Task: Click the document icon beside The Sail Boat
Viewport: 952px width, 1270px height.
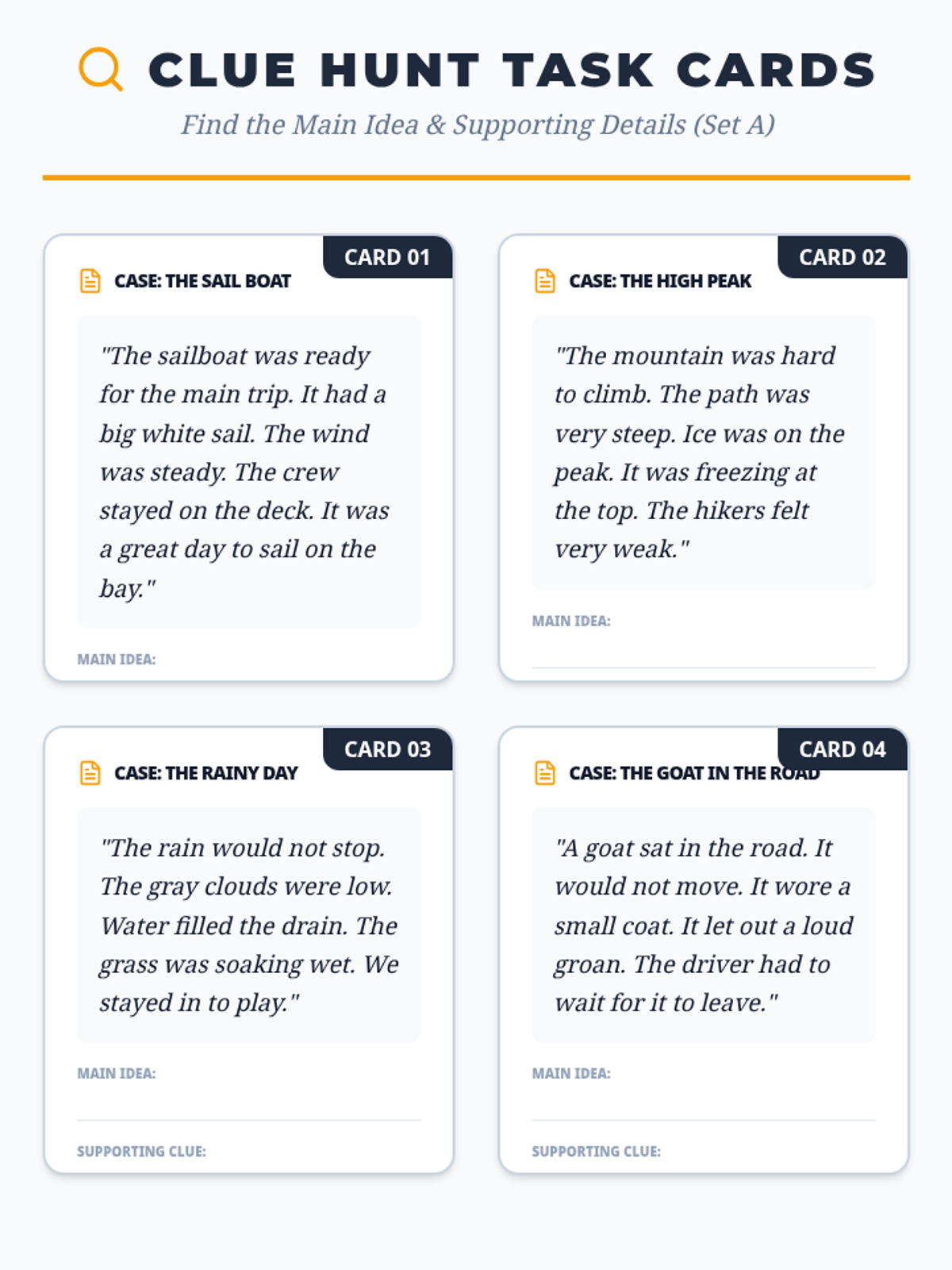Action: click(x=90, y=281)
